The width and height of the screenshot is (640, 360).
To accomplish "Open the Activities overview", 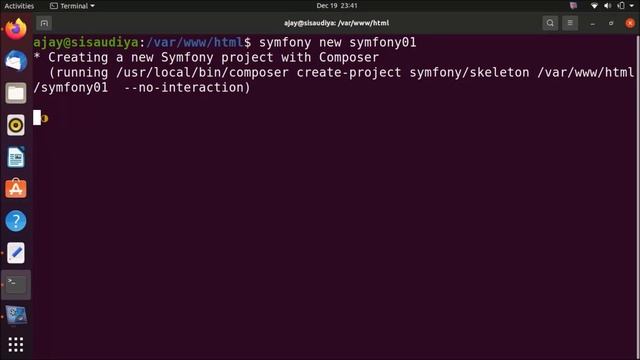I will 19,6.
